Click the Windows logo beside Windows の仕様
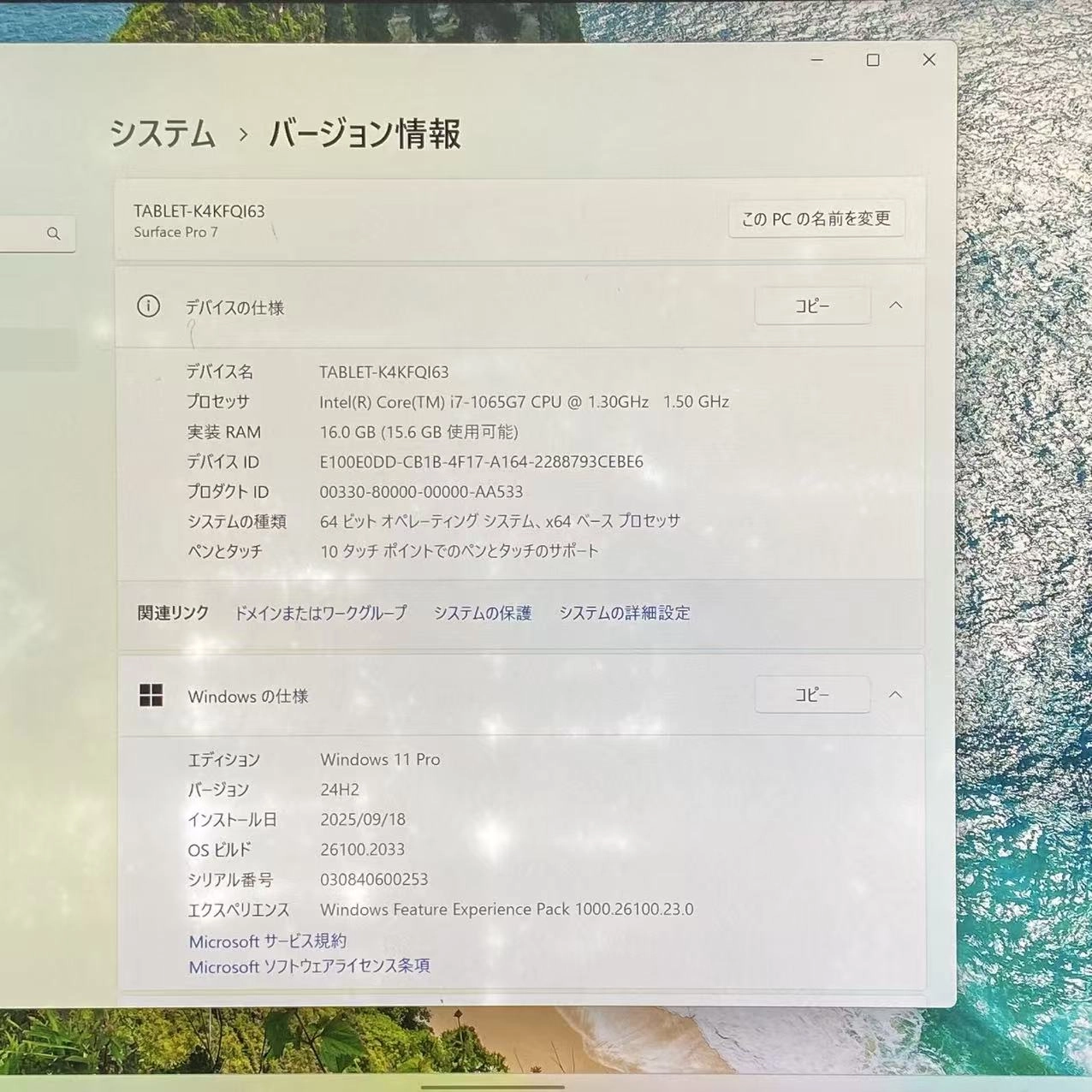 [x=151, y=696]
